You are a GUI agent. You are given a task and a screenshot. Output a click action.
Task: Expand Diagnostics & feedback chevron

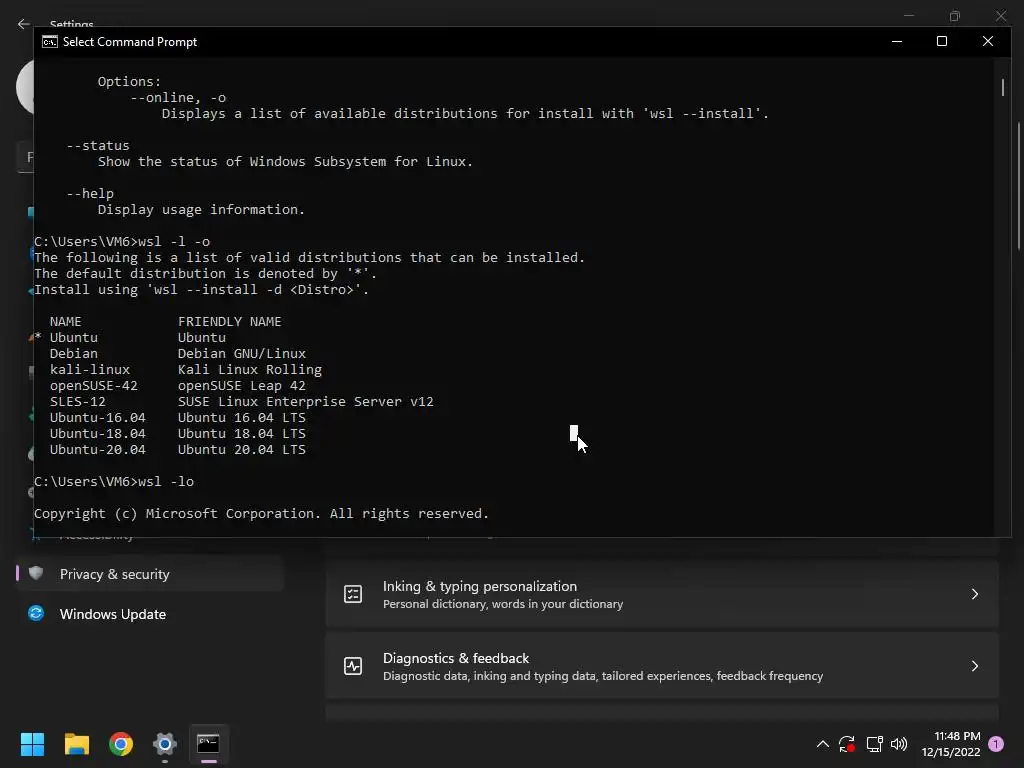tap(974, 666)
